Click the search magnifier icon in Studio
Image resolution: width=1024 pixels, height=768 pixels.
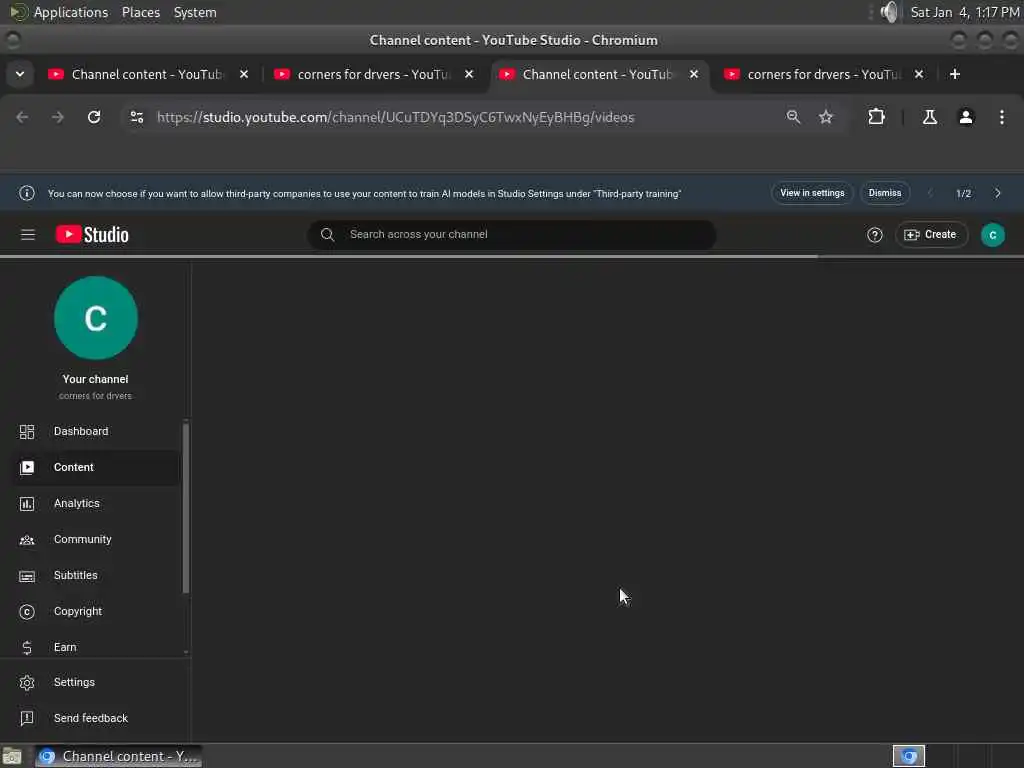click(x=328, y=234)
